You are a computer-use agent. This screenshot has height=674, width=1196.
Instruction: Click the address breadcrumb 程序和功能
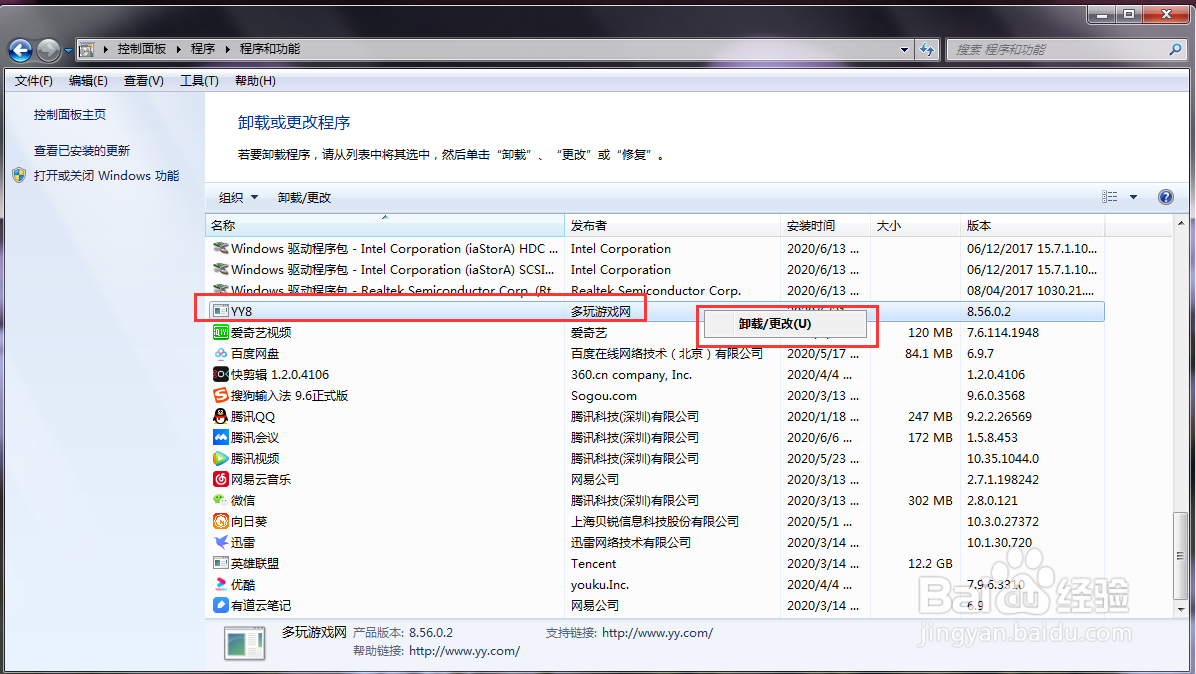click(x=270, y=49)
